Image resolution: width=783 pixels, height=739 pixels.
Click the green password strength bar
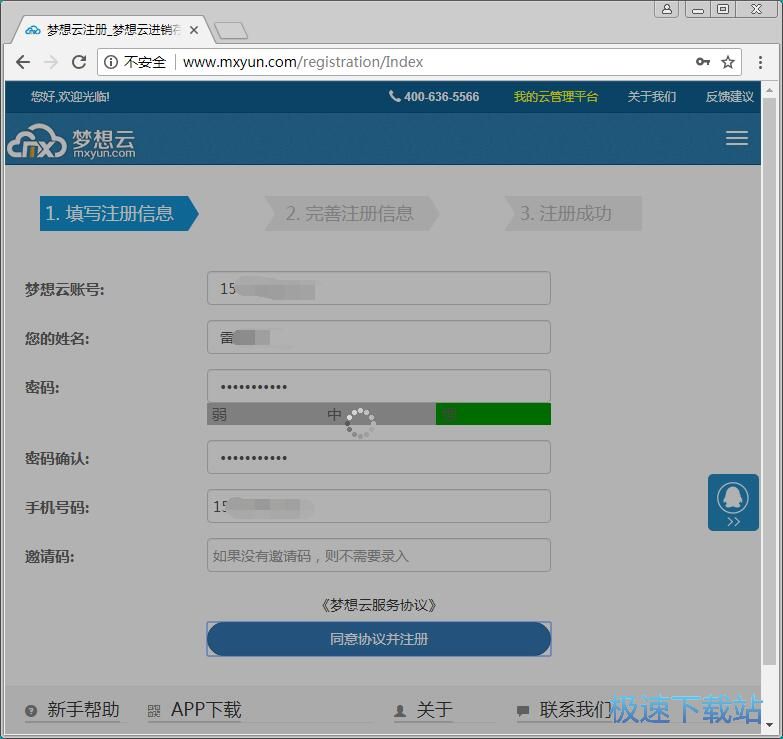[x=493, y=414]
